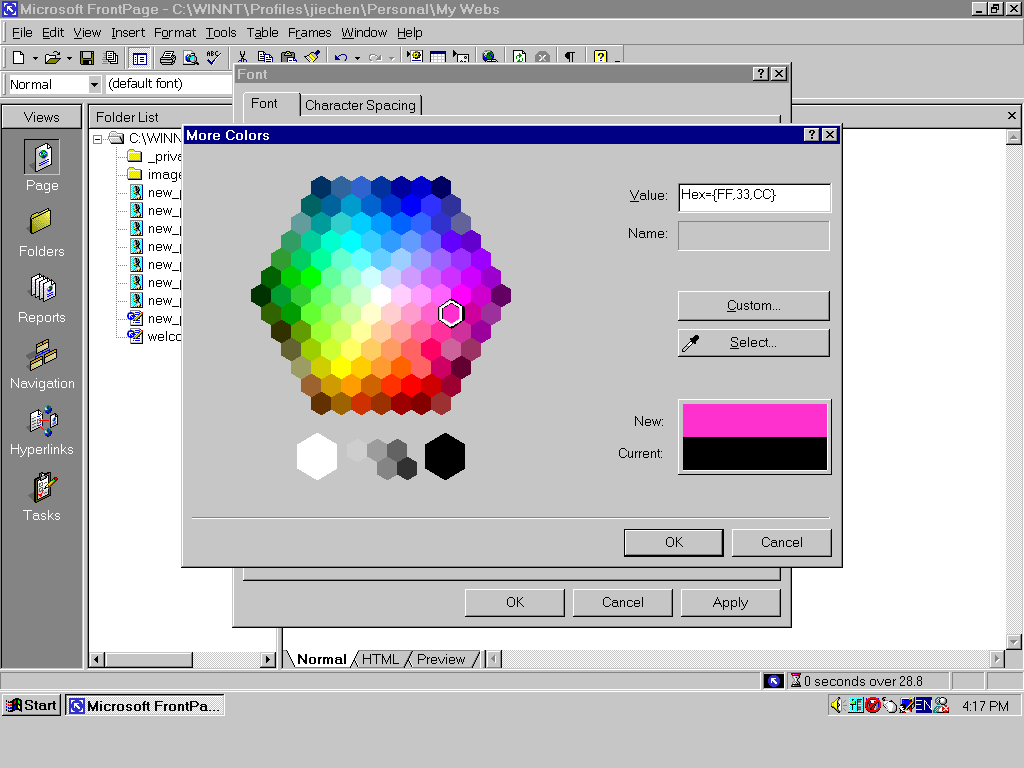Confirm More Colors with OK

point(674,542)
